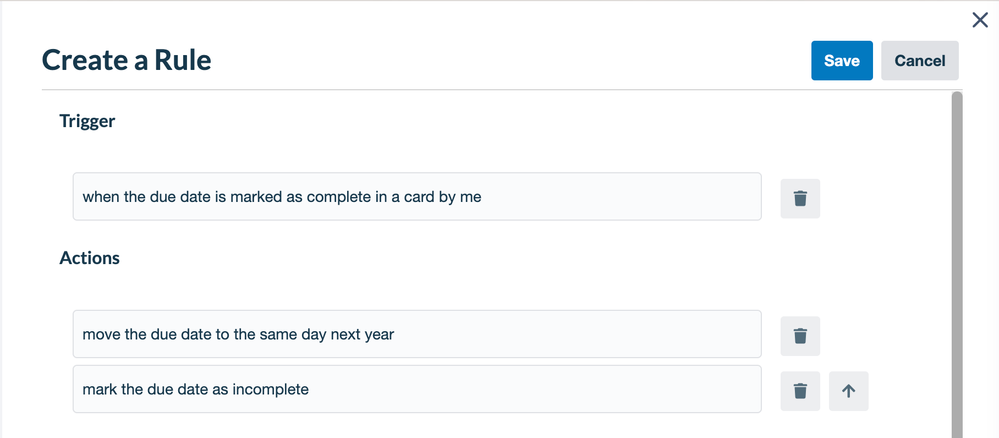Trash the 'mark the due date as incomplete' action
Viewport: 999px width, 438px height.
click(800, 391)
